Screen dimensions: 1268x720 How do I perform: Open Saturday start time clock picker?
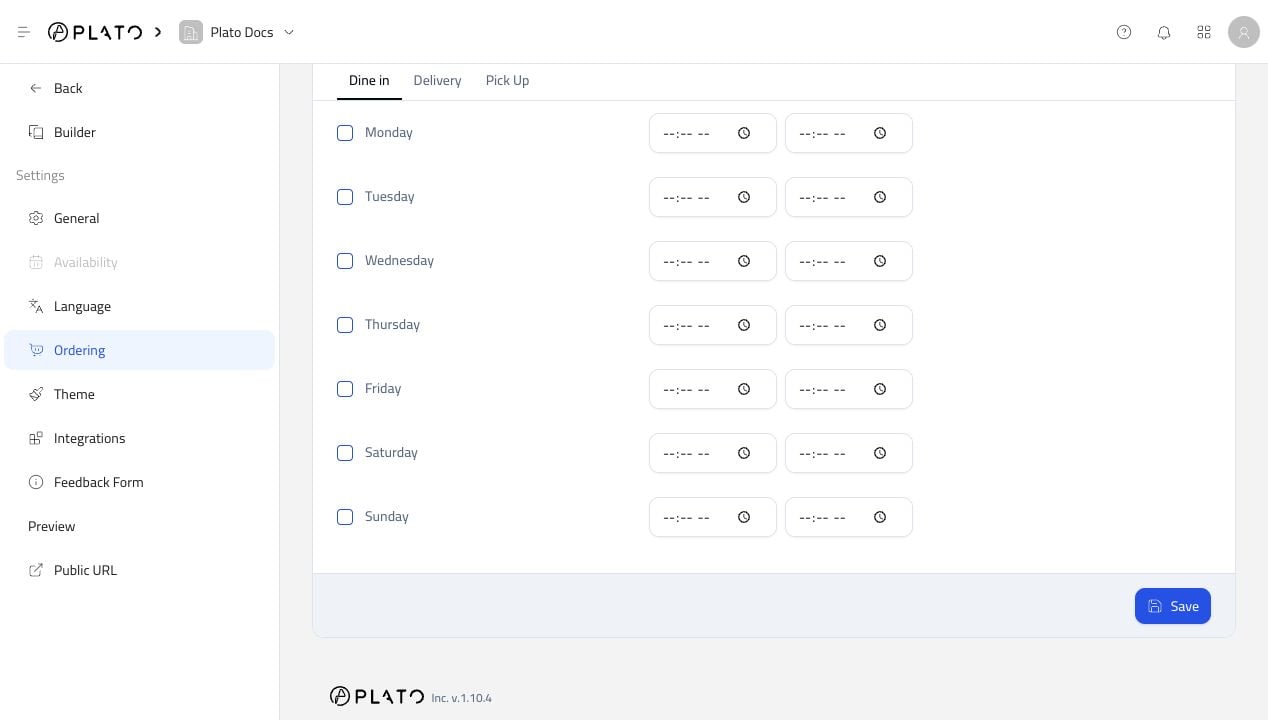click(744, 453)
